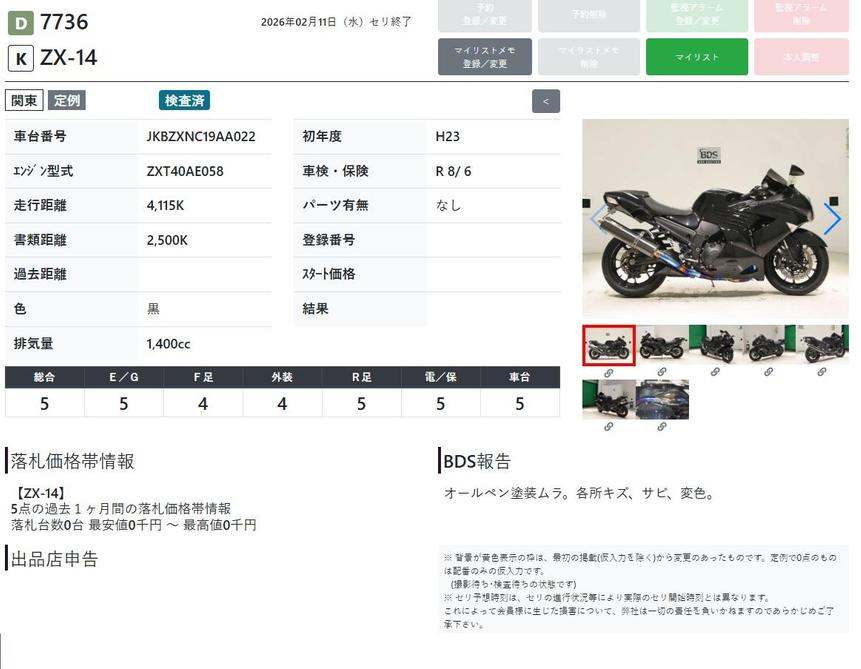The width and height of the screenshot is (861, 669).
Task: Select the third motorcycle thumbnail image
Action: point(715,345)
